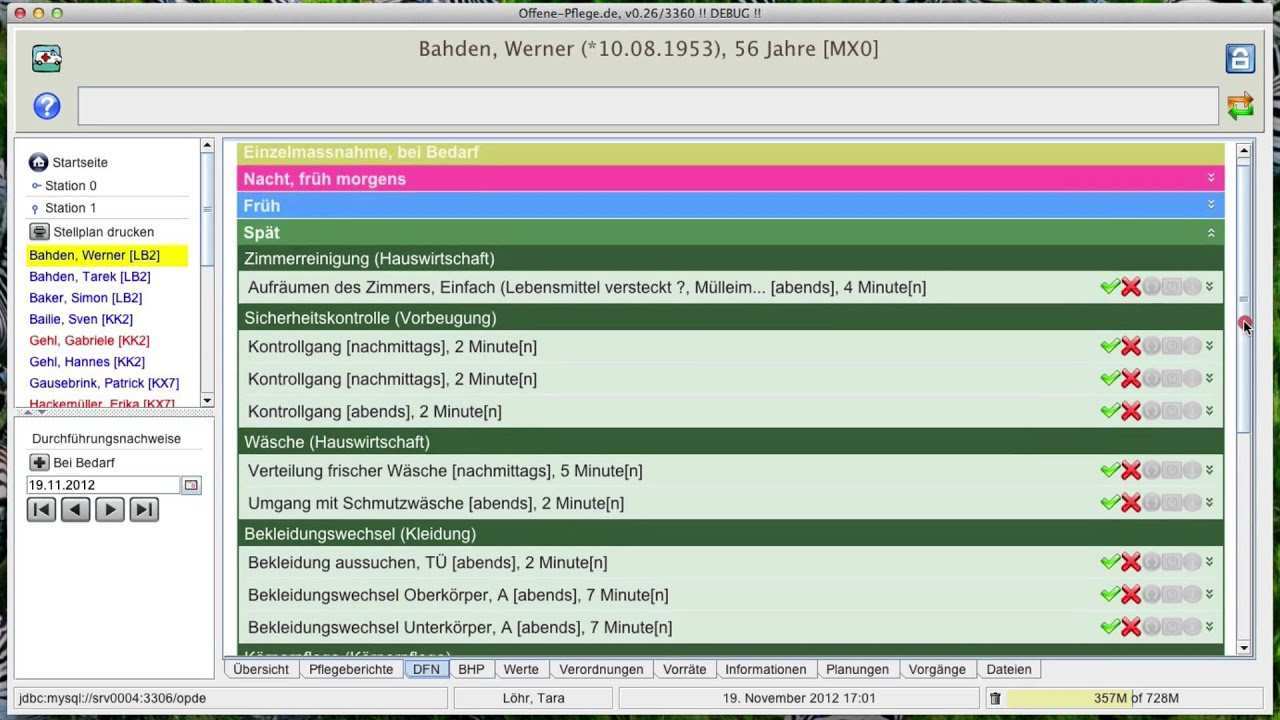Viewport: 1280px width, 720px height.
Task: Select resident Baker, Simon [LB2] in list
Action: pos(85,298)
